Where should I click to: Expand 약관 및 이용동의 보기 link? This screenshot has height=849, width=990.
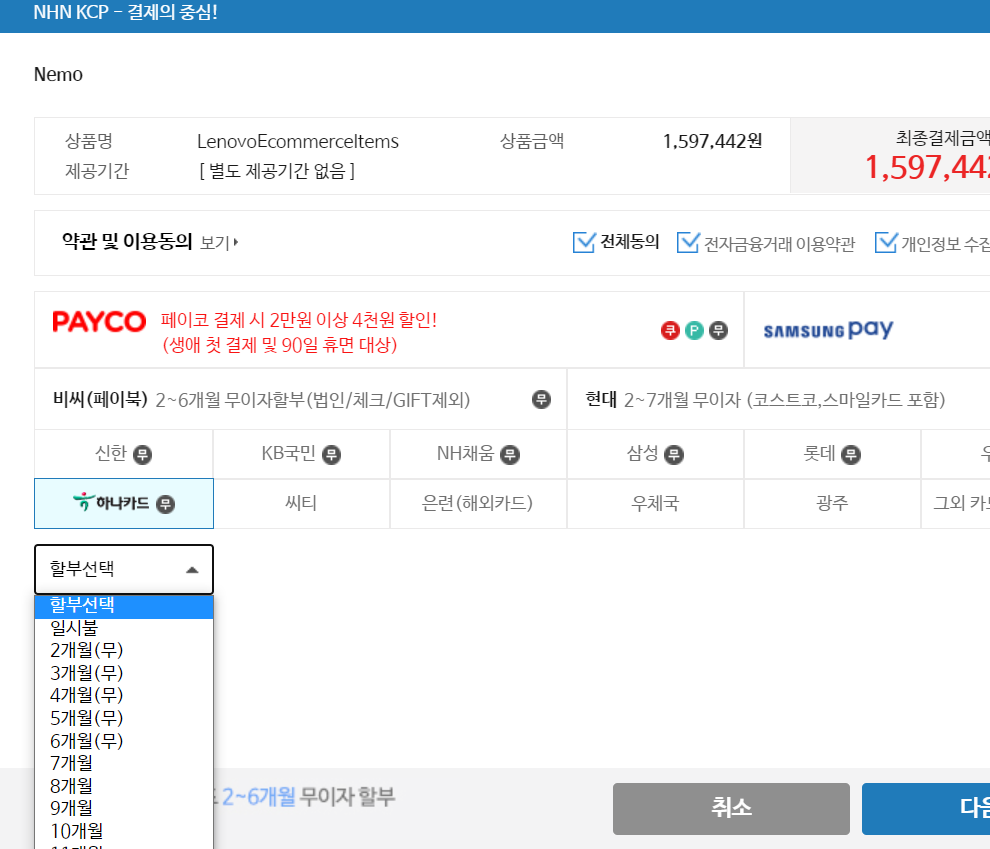coord(219,242)
